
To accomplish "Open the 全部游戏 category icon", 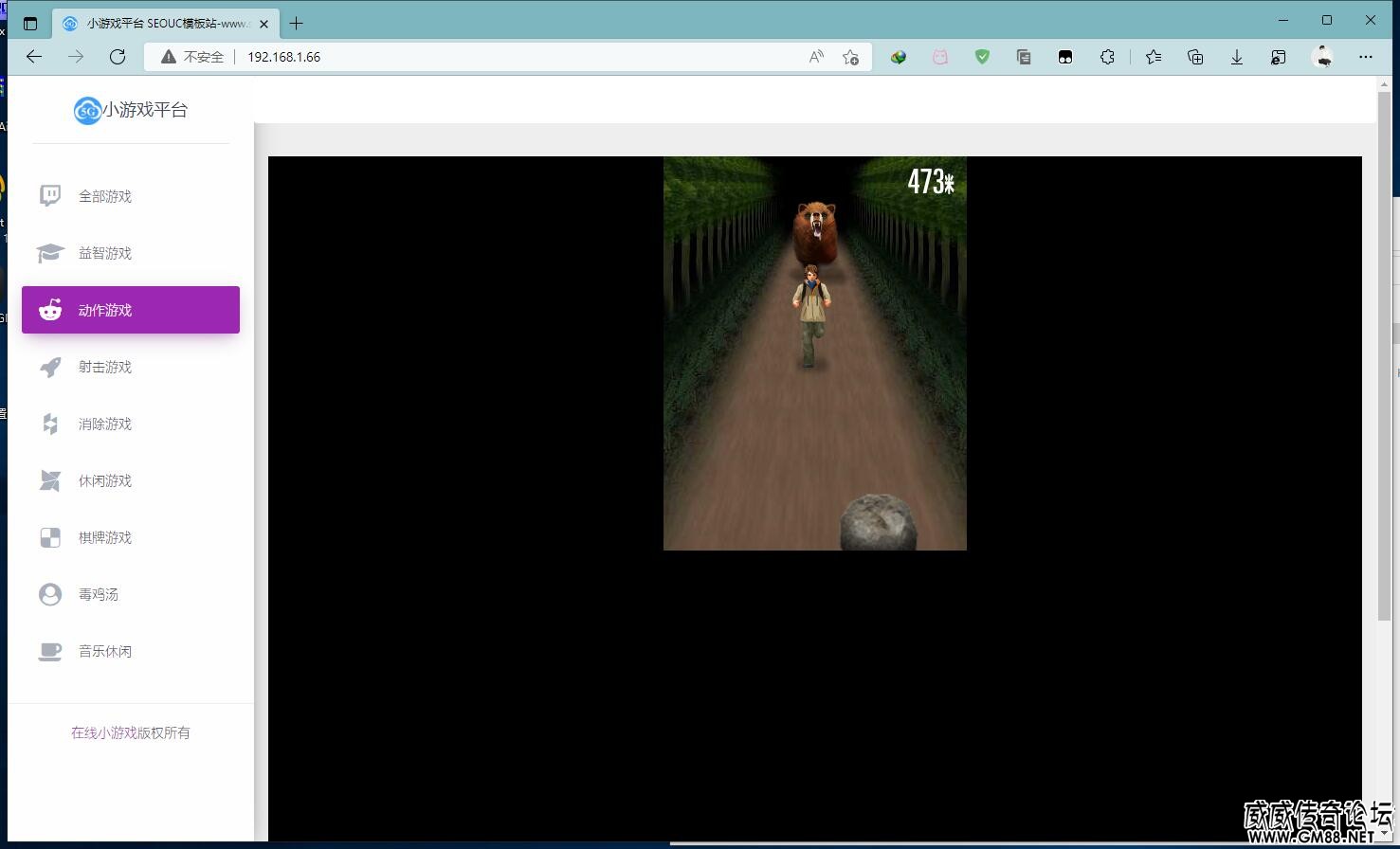I will (x=50, y=196).
